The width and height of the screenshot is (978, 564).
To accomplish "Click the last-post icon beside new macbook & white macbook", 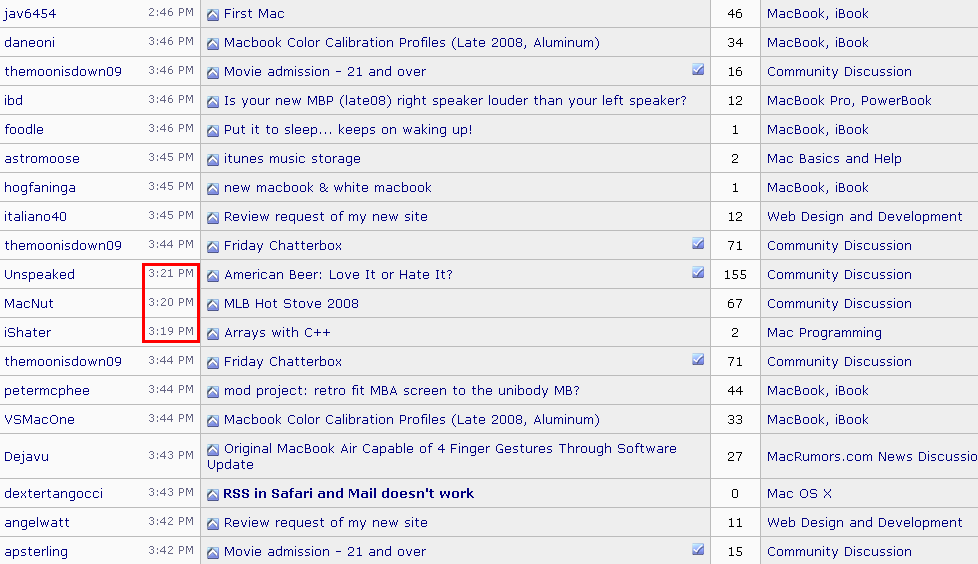I will (213, 188).
